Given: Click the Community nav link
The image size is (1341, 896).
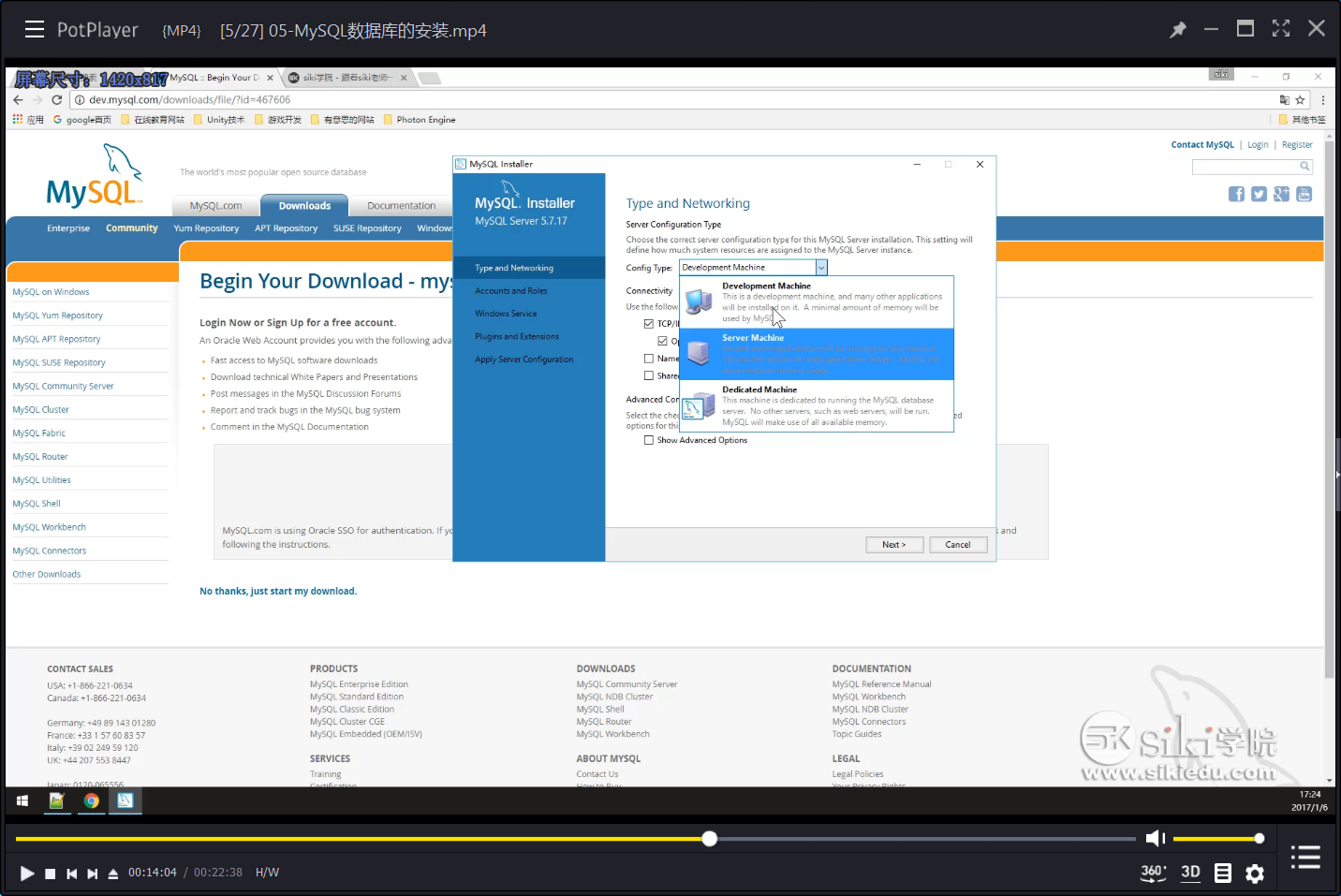Looking at the screenshot, I should pyautogui.click(x=132, y=228).
